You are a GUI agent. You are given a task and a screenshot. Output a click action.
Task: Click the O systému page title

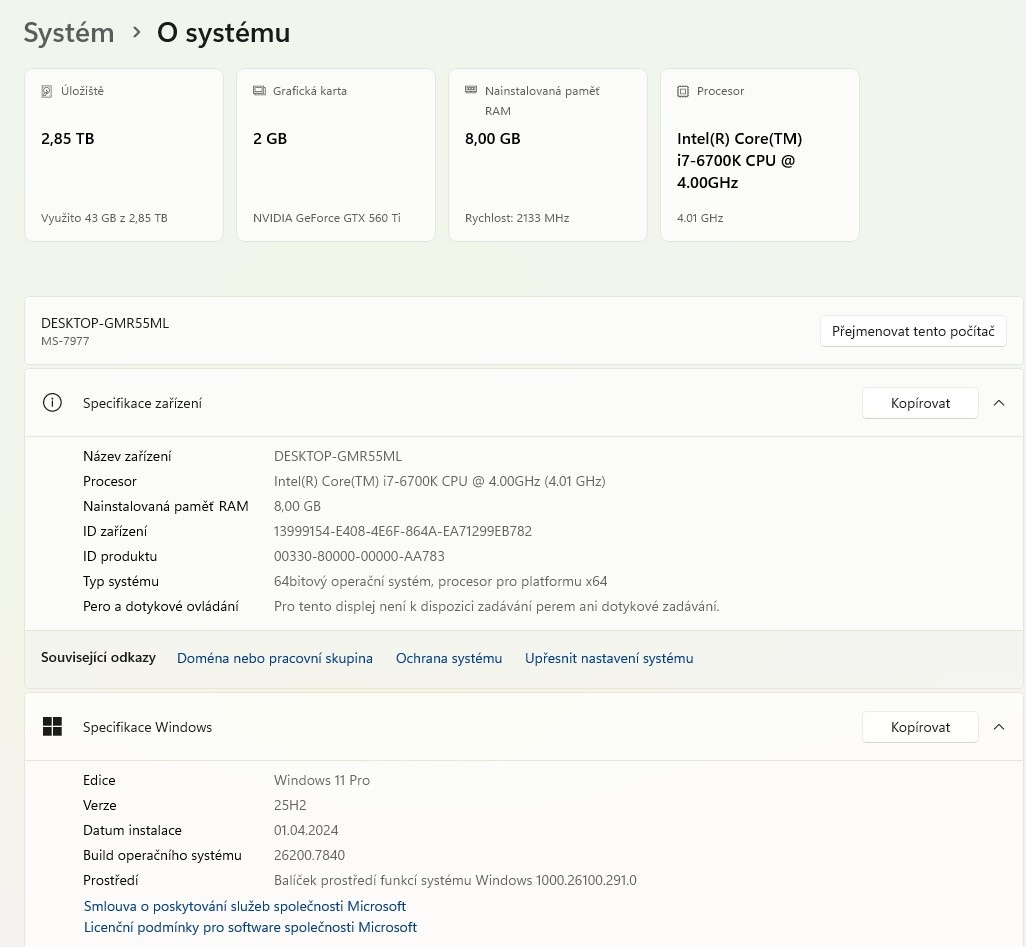tap(223, 33)
